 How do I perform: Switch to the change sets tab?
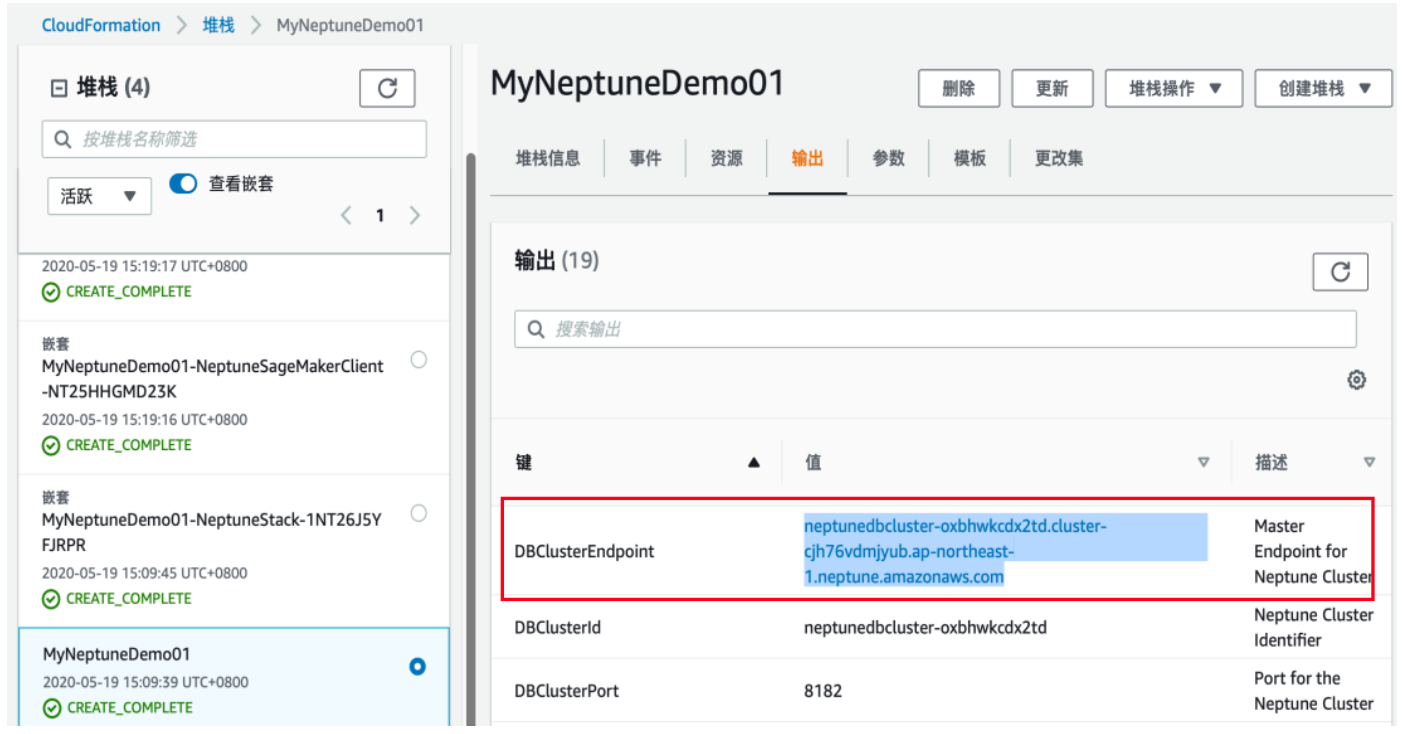tap(1059, 158)
